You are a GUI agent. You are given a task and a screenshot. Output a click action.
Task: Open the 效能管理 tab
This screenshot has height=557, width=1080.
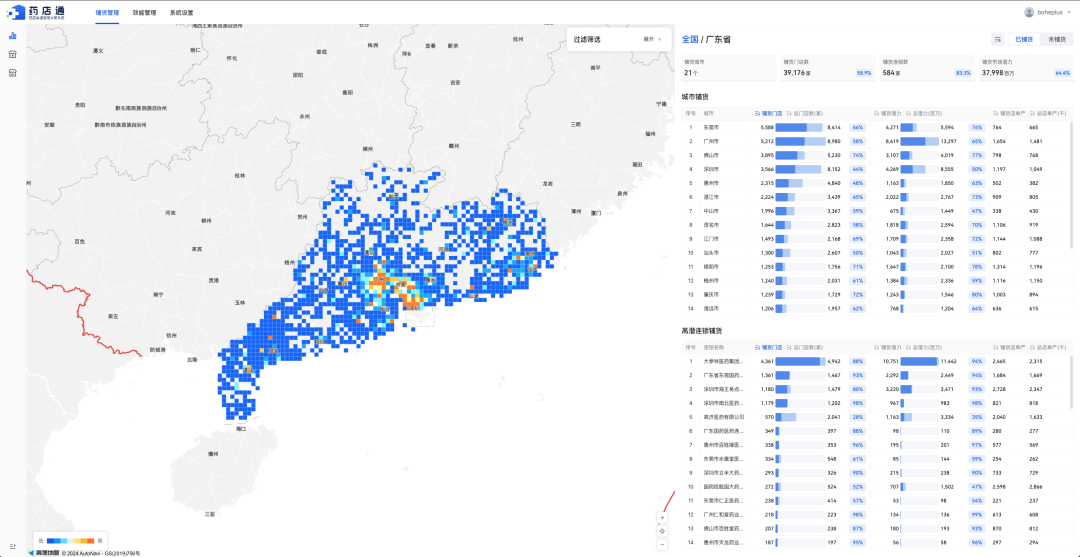pos(144,13)
